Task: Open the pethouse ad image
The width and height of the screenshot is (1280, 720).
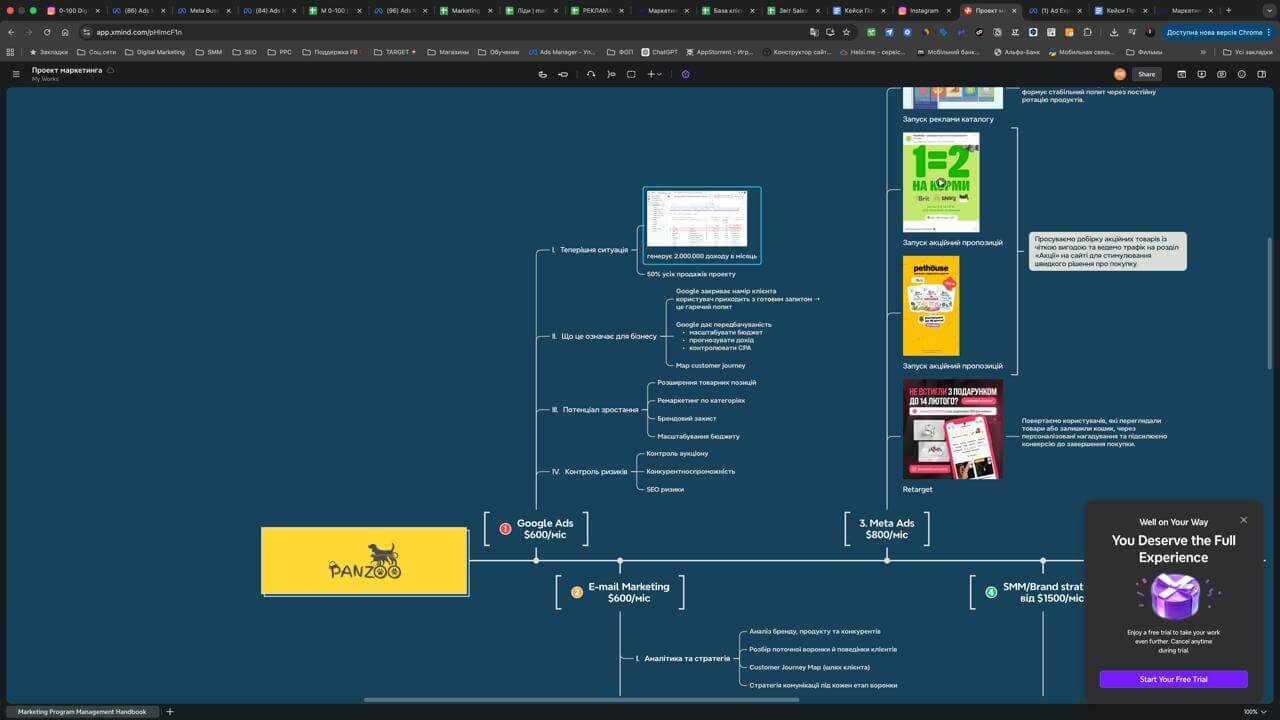Action: click(931, 306)
